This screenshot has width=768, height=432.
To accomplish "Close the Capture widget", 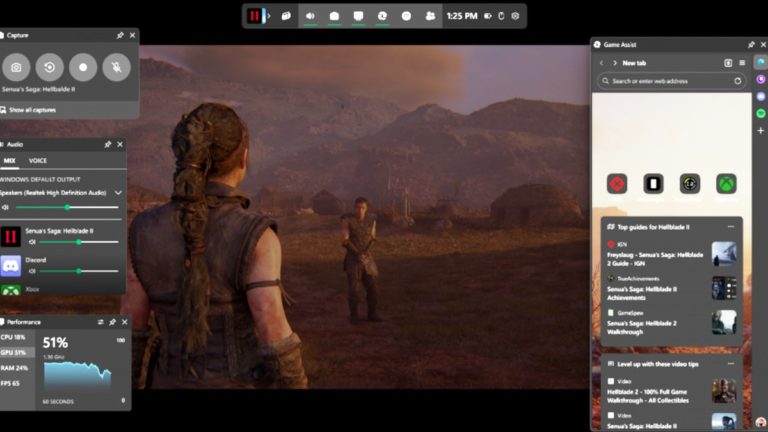I will click(132, 35).
